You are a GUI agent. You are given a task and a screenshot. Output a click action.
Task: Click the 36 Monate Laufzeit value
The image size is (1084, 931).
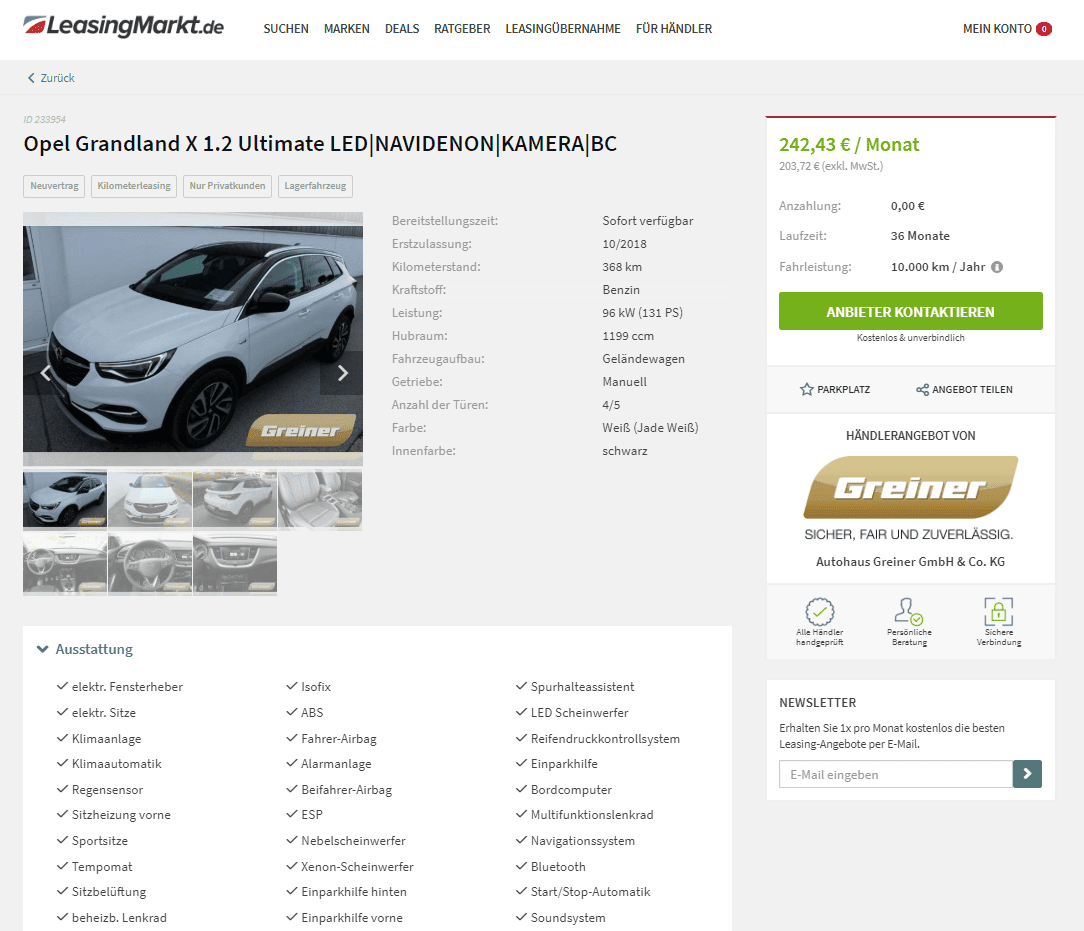point(920,236)
